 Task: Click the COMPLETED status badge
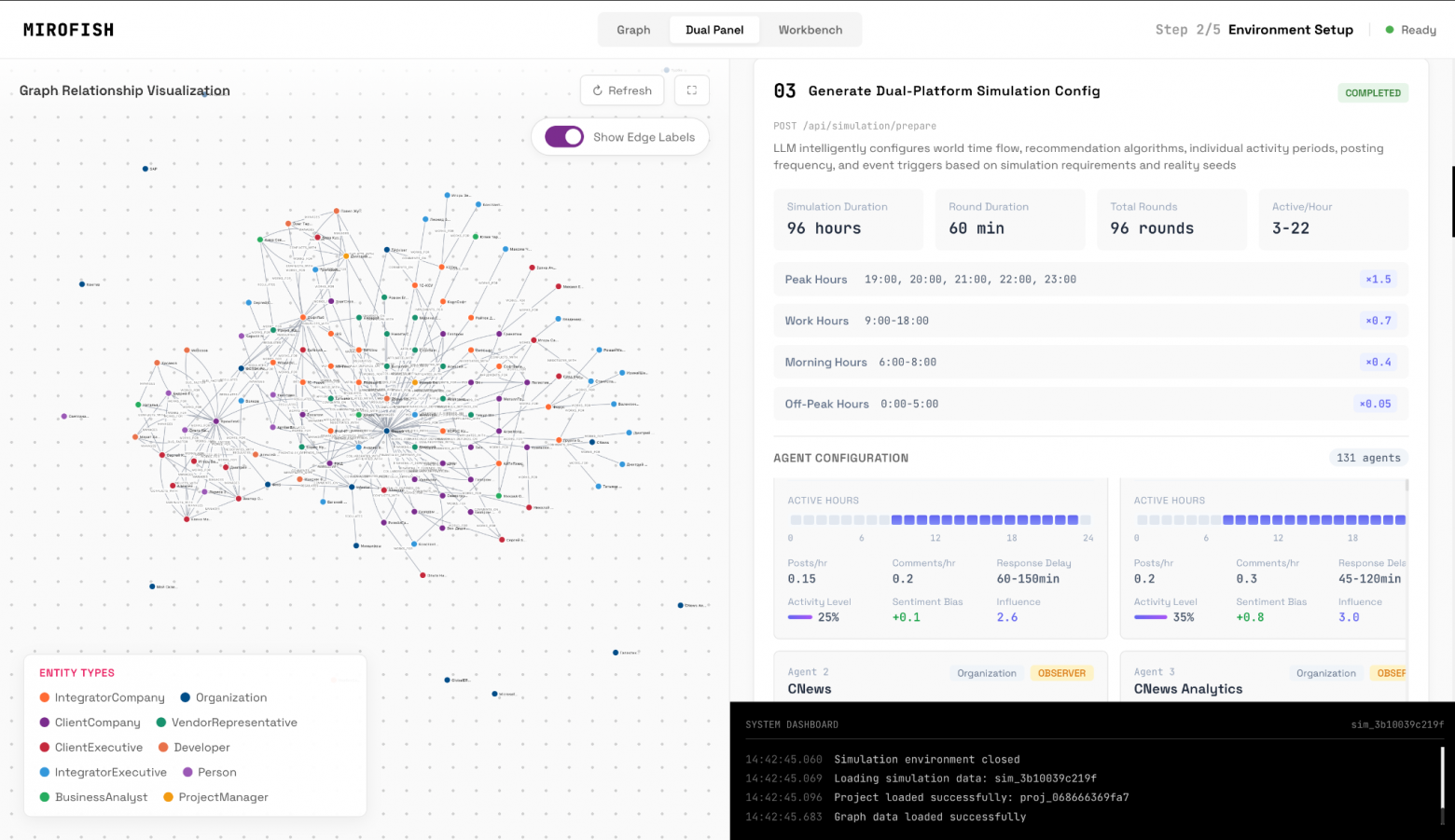point(1372,93)
